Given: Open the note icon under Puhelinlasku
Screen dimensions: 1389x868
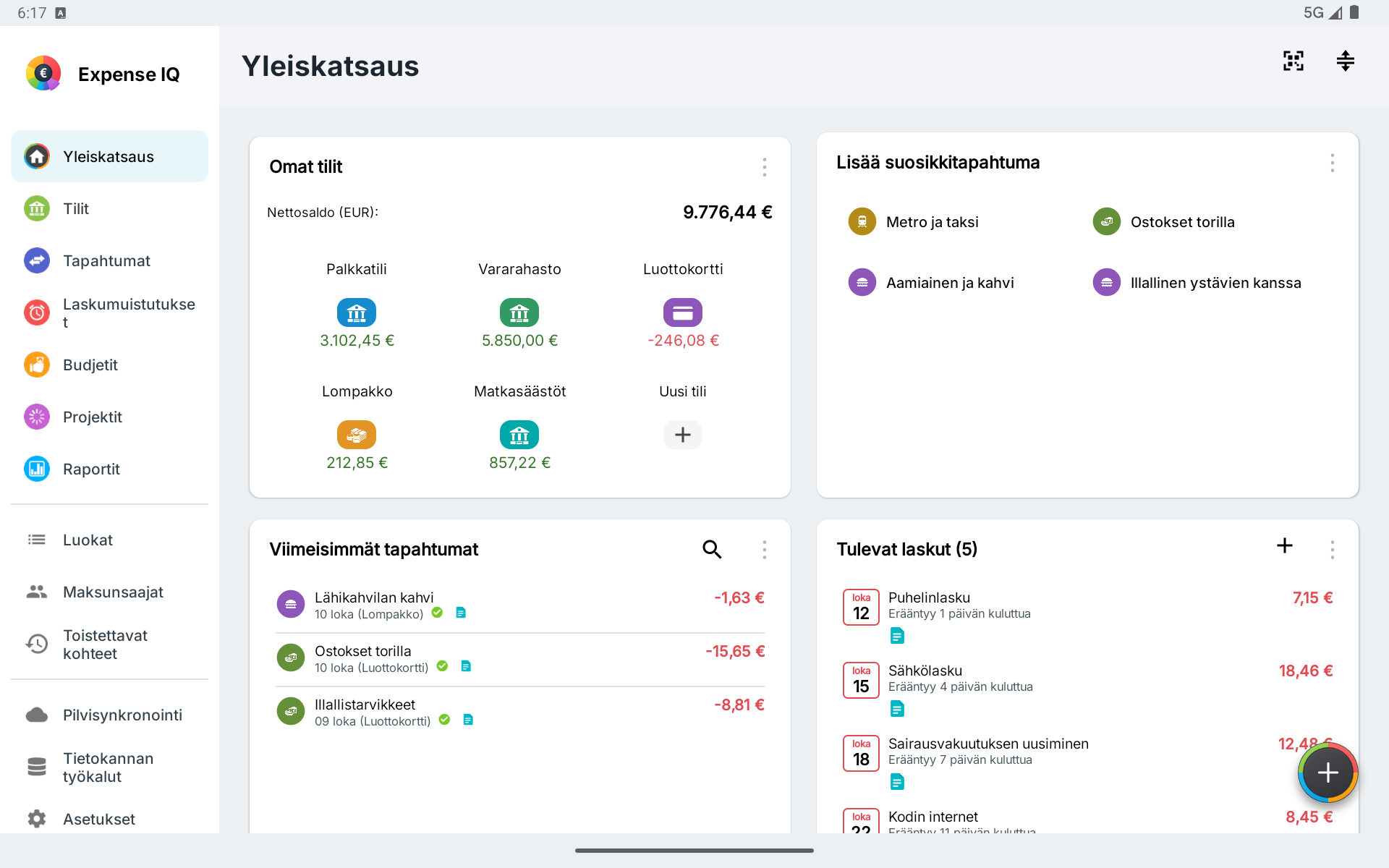Looking at the screenshot, I should point(897,636).
